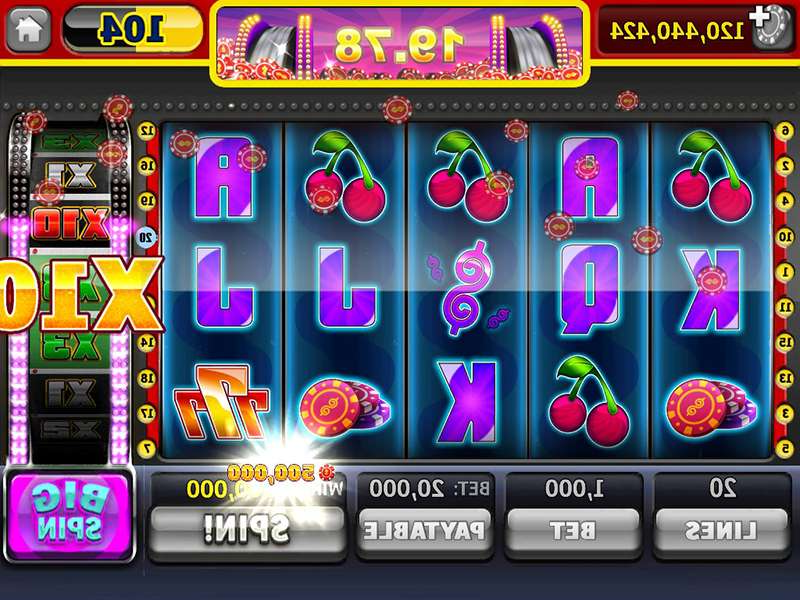Tap the plus chip icon to add coins

point(770,27)
